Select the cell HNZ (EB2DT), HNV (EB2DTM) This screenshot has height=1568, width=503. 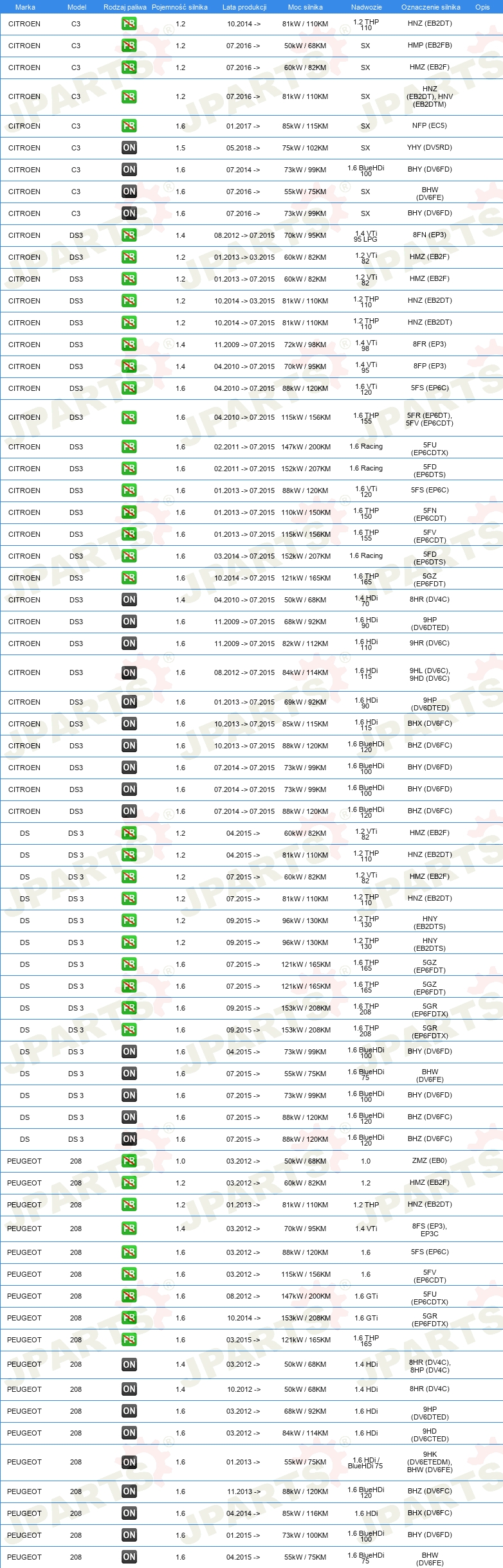click(x=430, y=96)
